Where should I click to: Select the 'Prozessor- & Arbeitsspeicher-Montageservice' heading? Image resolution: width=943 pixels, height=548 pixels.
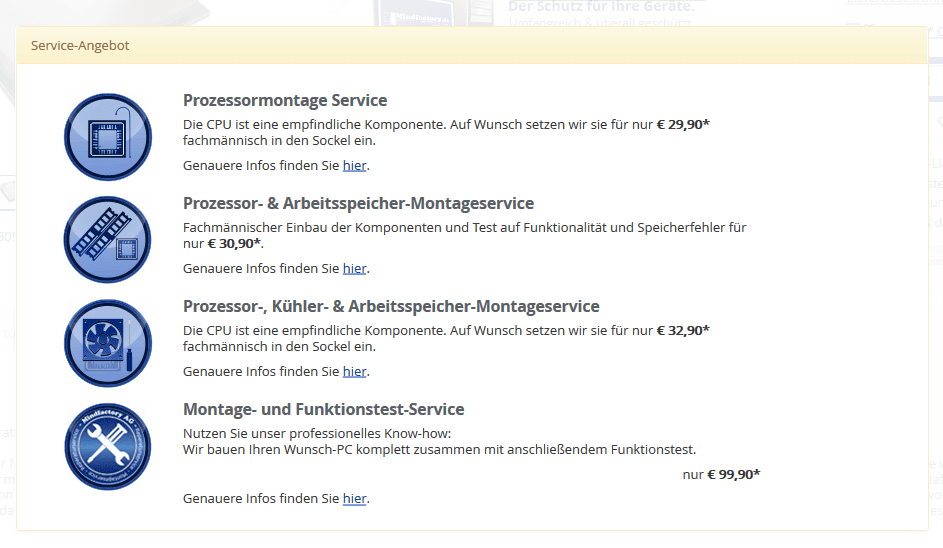(x=358, y=203)
